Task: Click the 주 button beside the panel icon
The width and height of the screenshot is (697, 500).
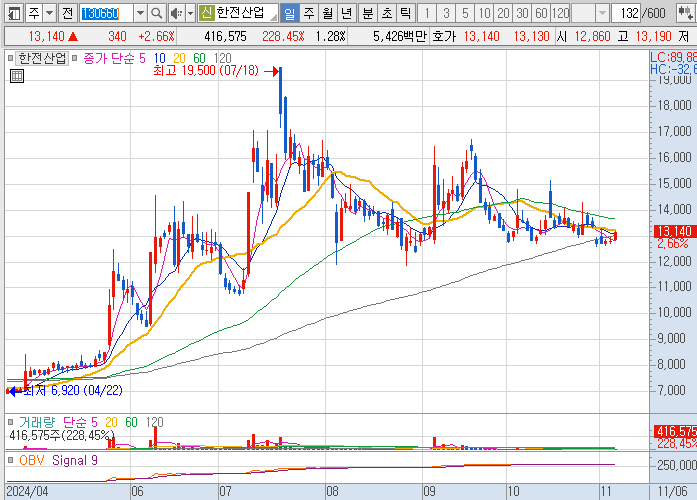Action: coord(34,13)
